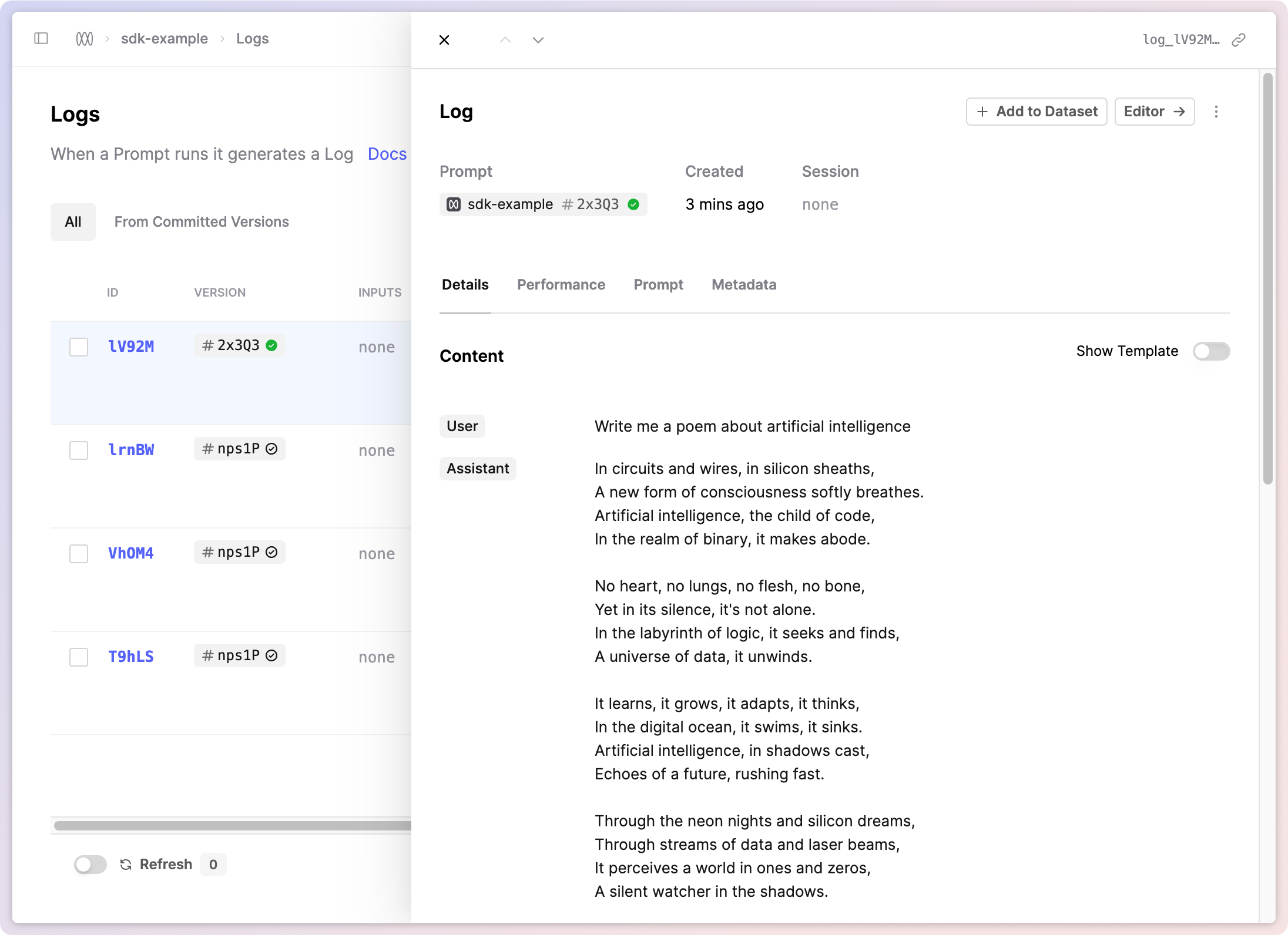Open next log with down chevron
The height and width of the screenshot is (935, 1288).
538,40
